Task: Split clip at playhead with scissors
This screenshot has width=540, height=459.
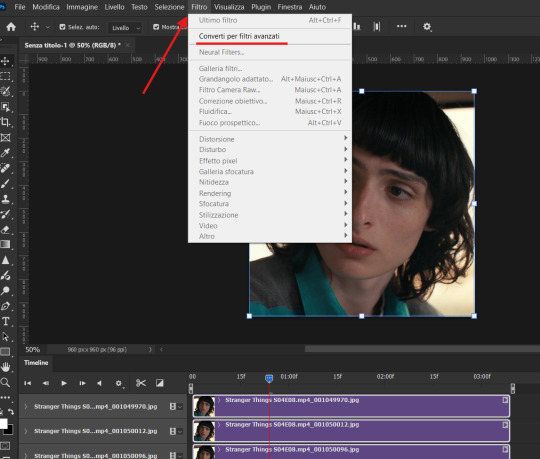Action: [x=141, y=383]
